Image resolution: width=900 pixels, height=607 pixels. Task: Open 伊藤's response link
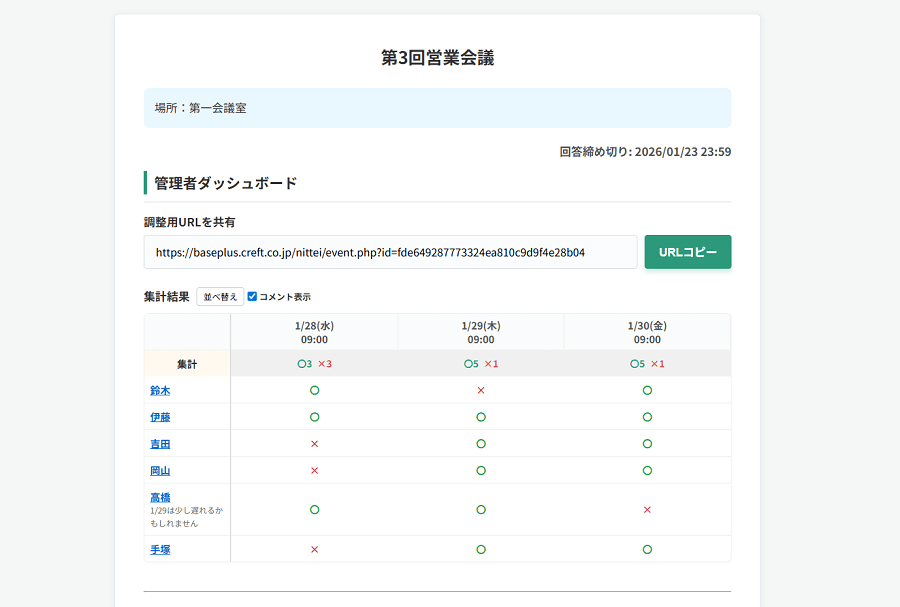tap(160, 417)
